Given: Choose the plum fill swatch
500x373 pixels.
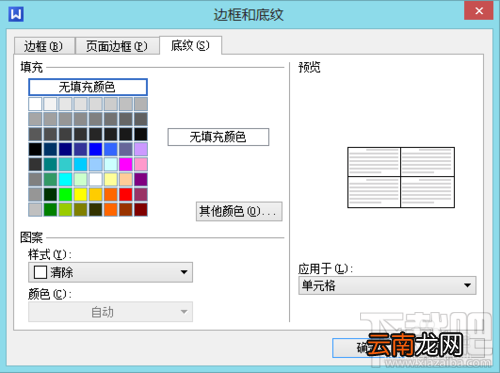Looking at the screenshot, I should click(141, 195).
